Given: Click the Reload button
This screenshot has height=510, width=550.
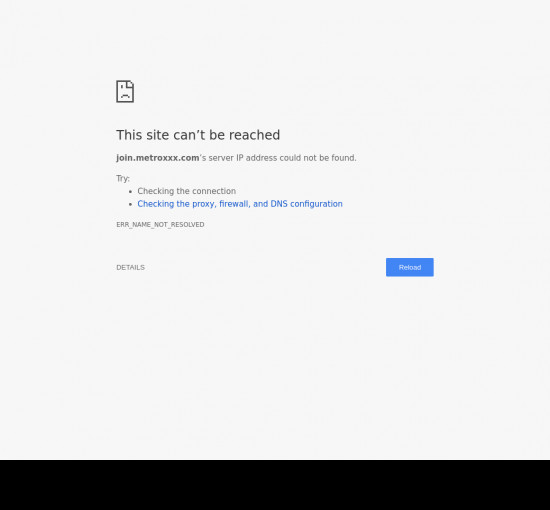Looking at the screenshot, I should tap(410, 267).
